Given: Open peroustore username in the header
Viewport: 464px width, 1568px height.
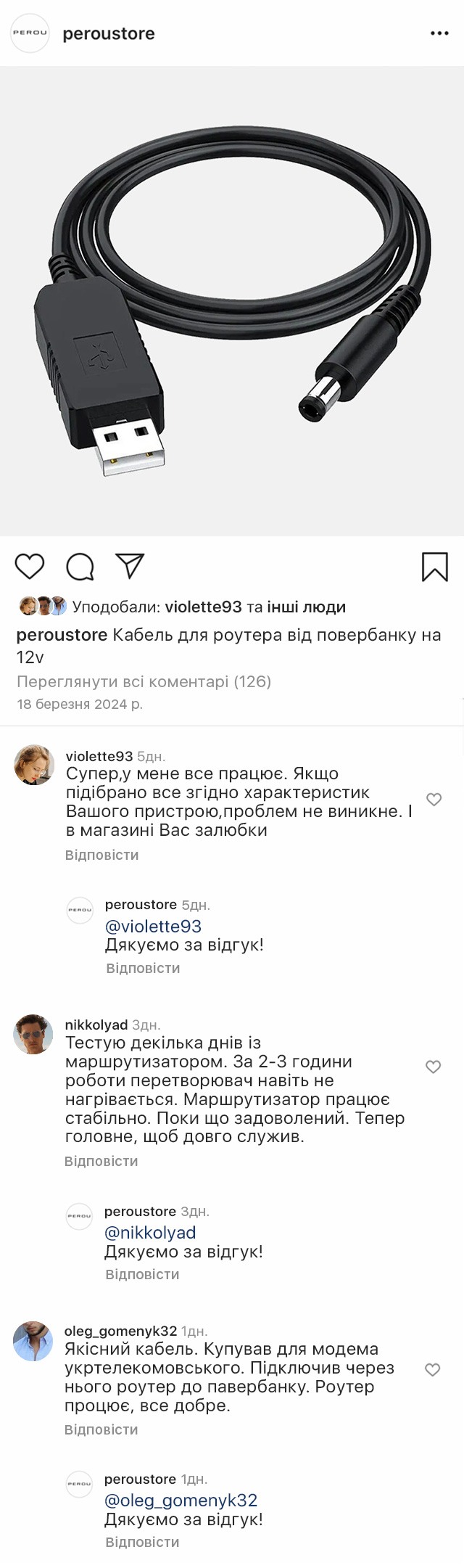Looking at the screenshot, I should click(x=109, y=33).
